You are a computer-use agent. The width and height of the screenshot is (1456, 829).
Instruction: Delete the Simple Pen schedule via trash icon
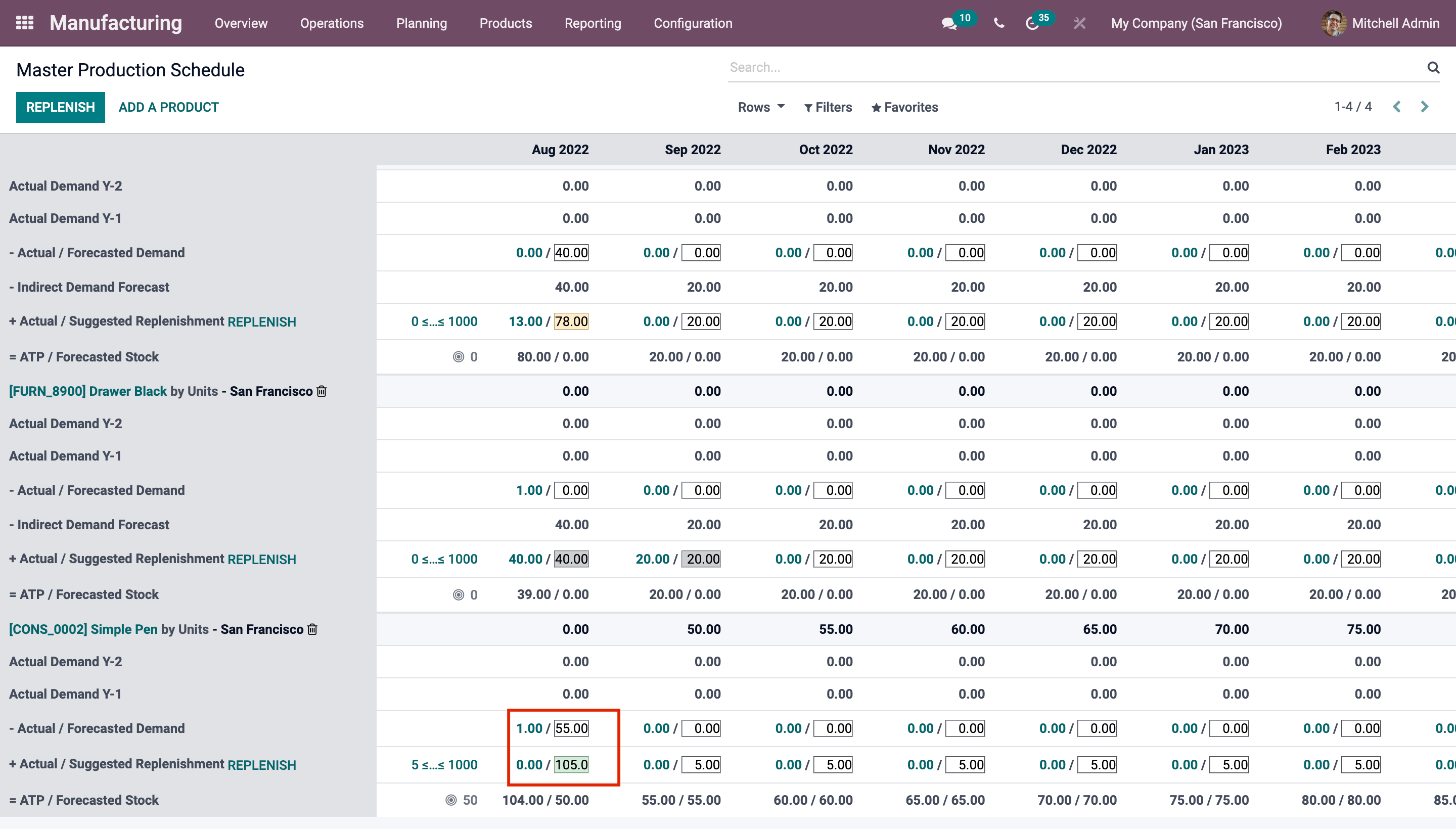(x=312, y=629)
